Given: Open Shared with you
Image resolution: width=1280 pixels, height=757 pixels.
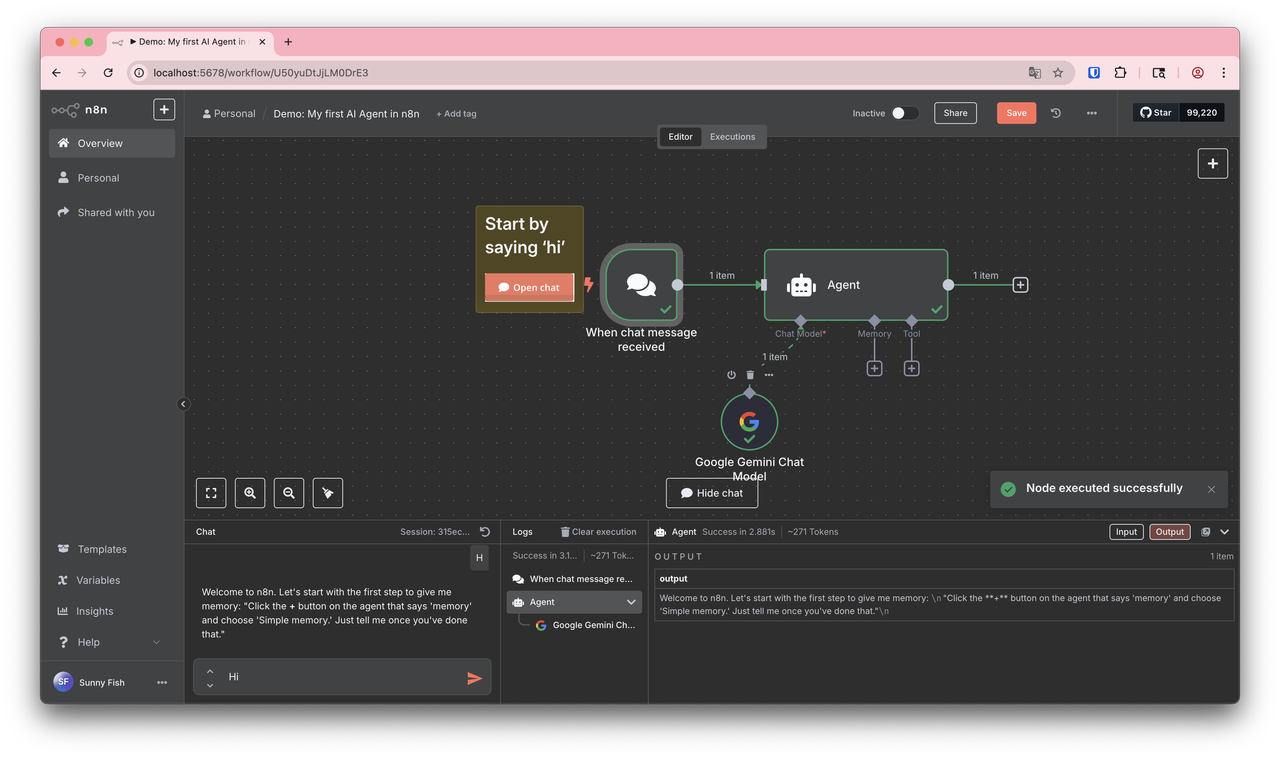Looking at the screenshot, I should (112, 212).
